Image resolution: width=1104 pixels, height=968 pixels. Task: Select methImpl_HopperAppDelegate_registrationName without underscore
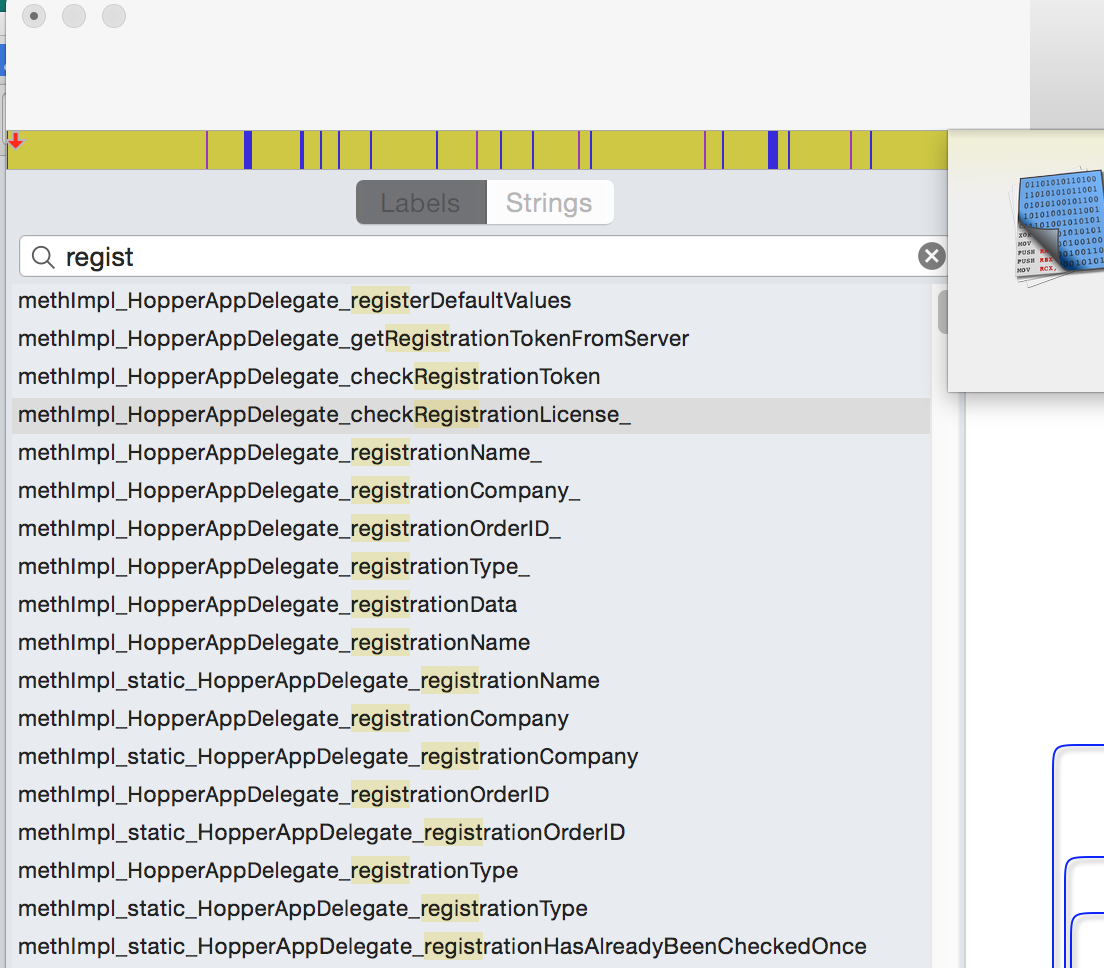point(470,643)
